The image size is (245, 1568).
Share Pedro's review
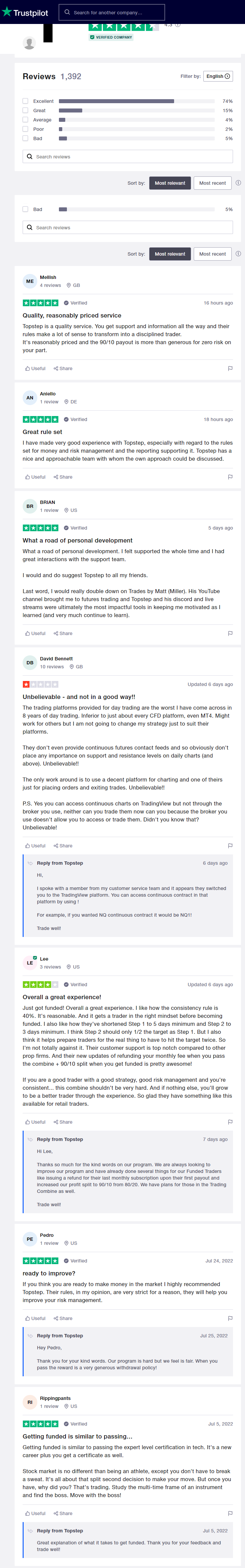(63, 1318)
